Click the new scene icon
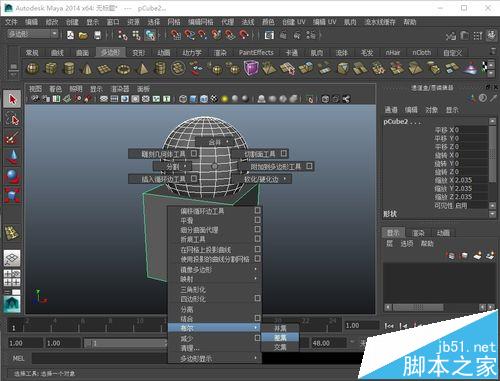The image size is (500, 381). 70,35
